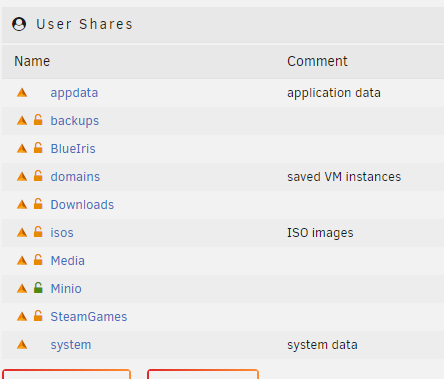
Task: Open the domains share link
Action: pos(75,177)
